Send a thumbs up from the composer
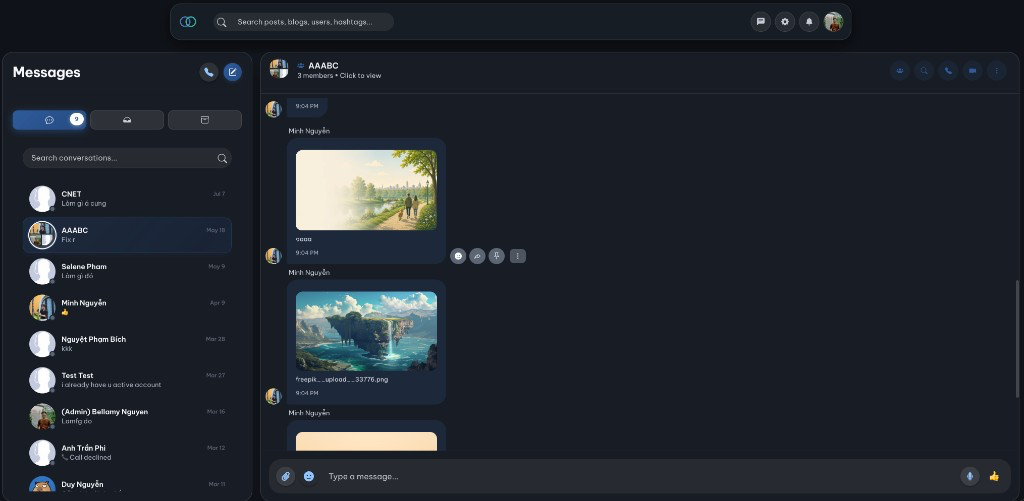 (994, 476)
